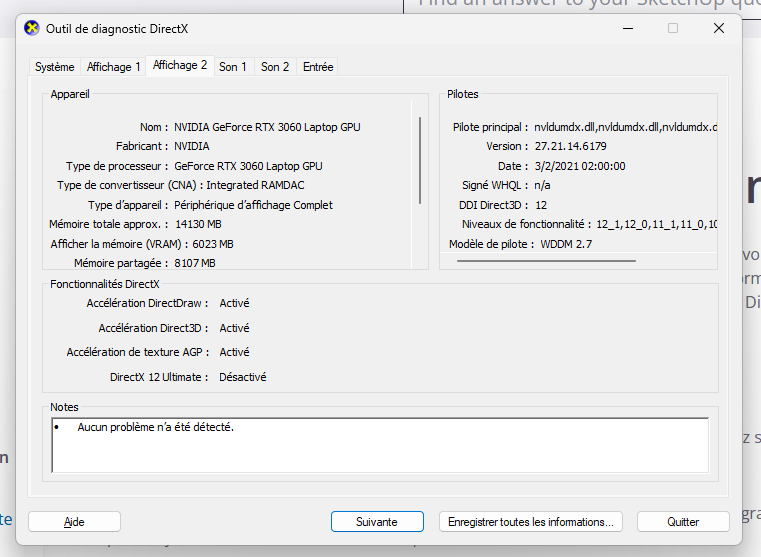Click the Appareil panel vertical scrollbar

(x=420, y=160)
